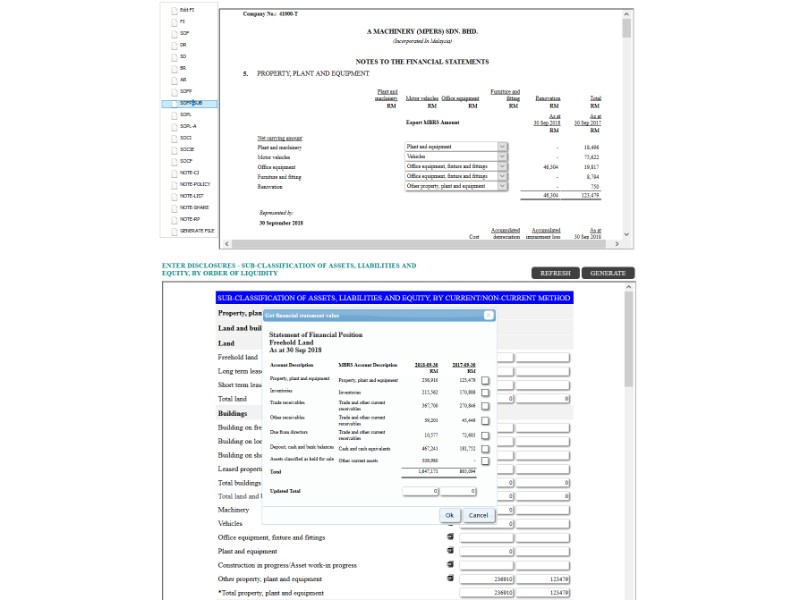Enable the Deposit, cash and bank balances checkbox
The width and height of the screenshot is (800, 600).
pyautogui.click(x=485, y=449)
